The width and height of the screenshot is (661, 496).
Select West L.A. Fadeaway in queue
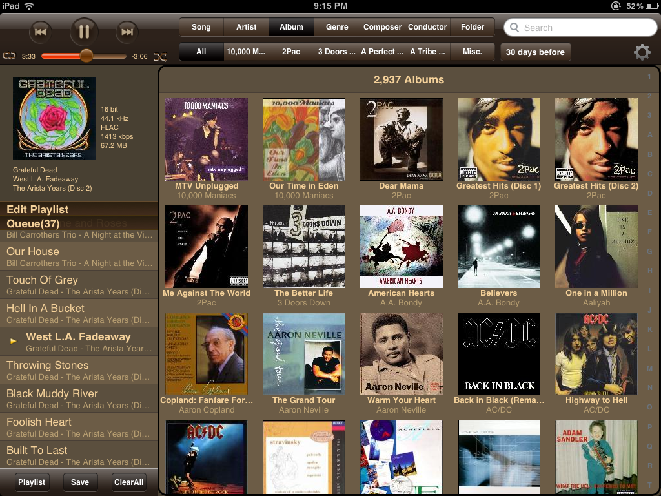coord(79,342)
